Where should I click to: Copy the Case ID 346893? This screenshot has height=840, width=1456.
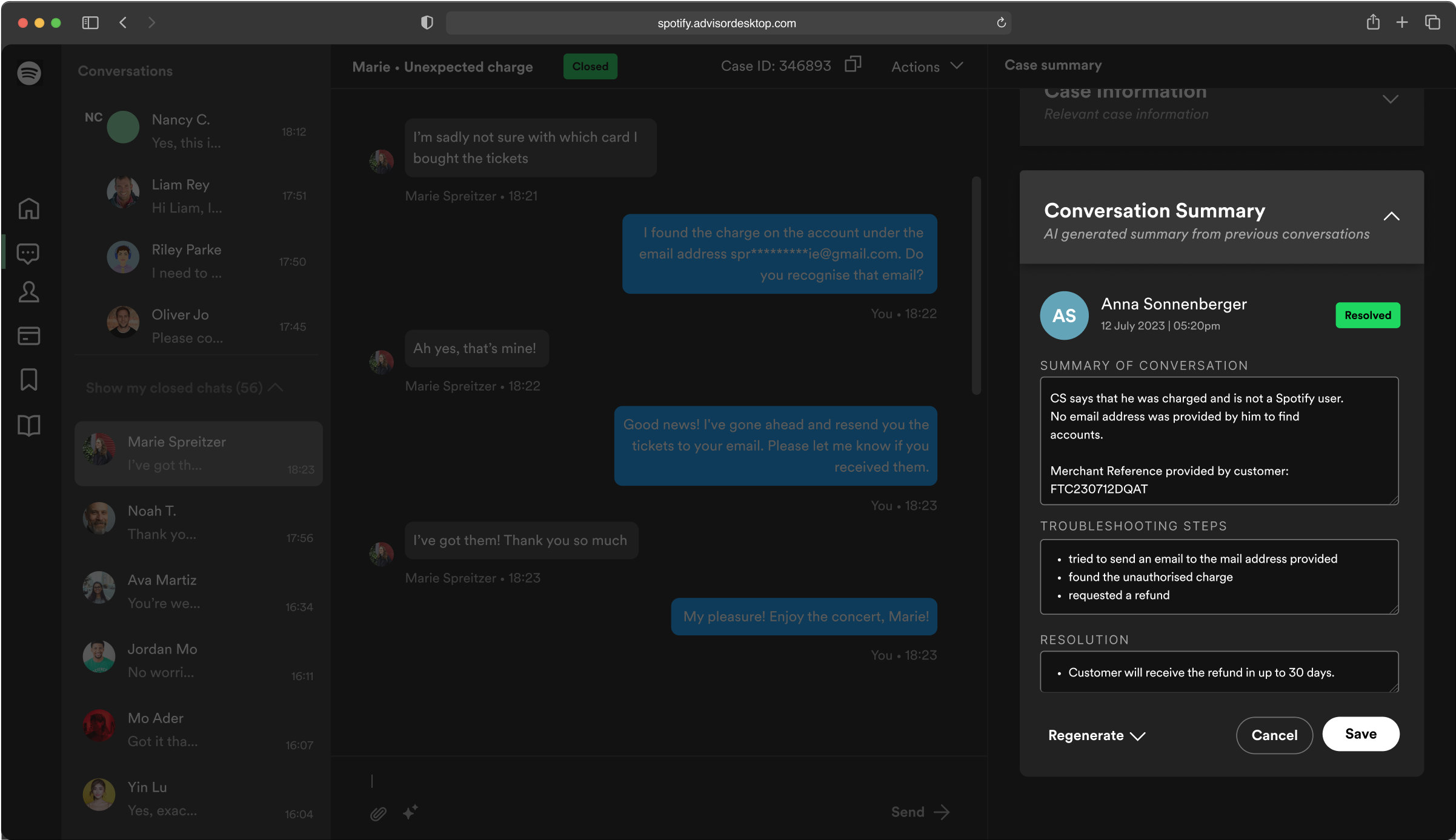[x=853, y=64]
